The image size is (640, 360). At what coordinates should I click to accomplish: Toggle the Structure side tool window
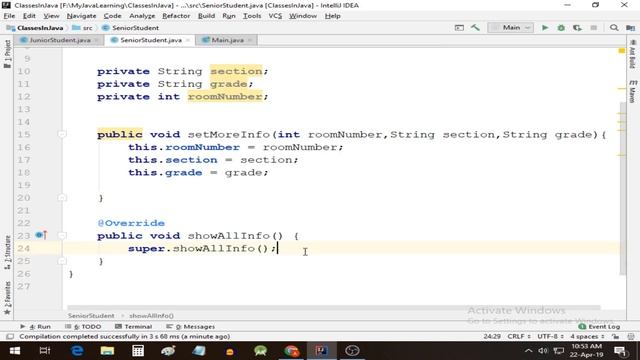tap(7, 253)
